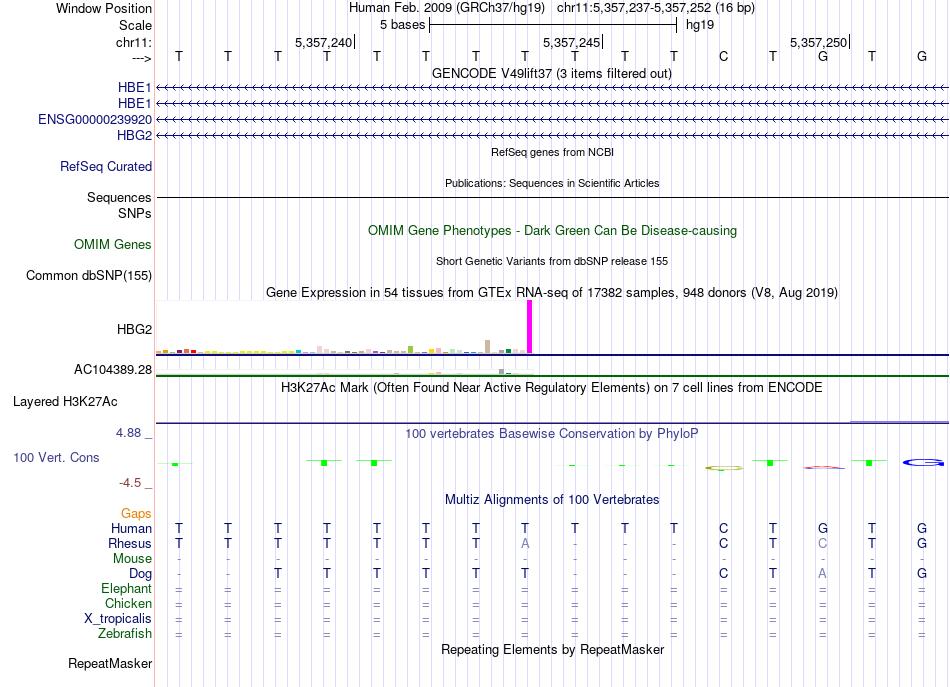Click coordinate marker 5,357,250
Viewport: 950px width, 687px height.
[819, 42]
